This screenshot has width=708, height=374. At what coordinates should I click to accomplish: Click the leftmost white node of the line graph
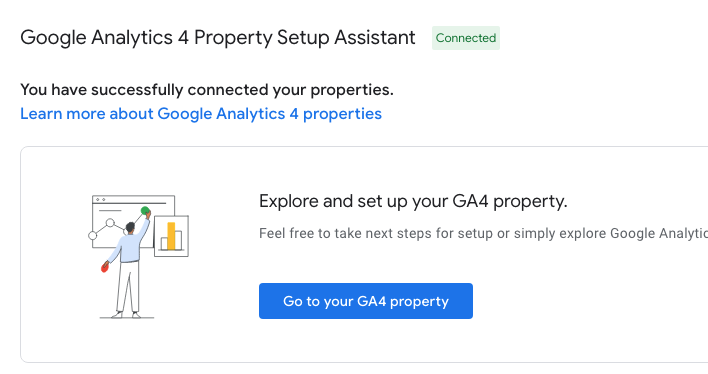point(93,235)
